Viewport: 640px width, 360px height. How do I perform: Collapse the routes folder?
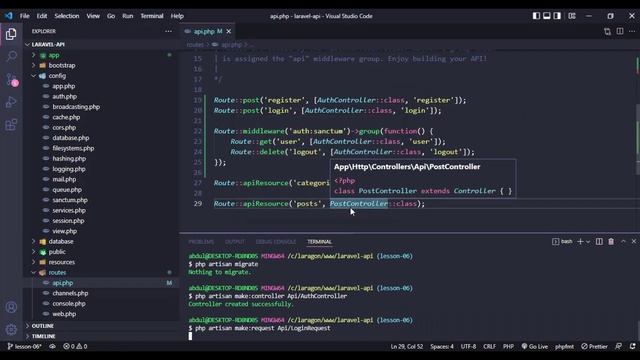[x=101, y=273]
